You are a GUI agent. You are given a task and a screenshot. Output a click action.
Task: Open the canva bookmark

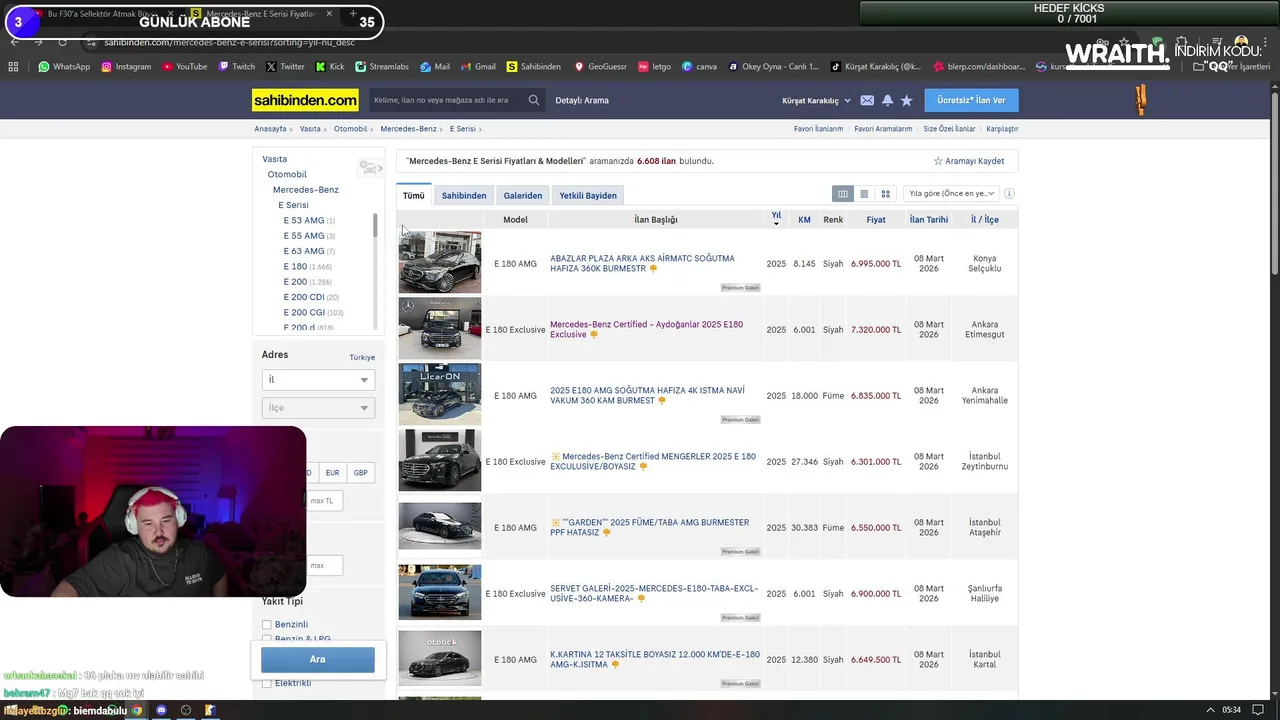pos(700,67)
